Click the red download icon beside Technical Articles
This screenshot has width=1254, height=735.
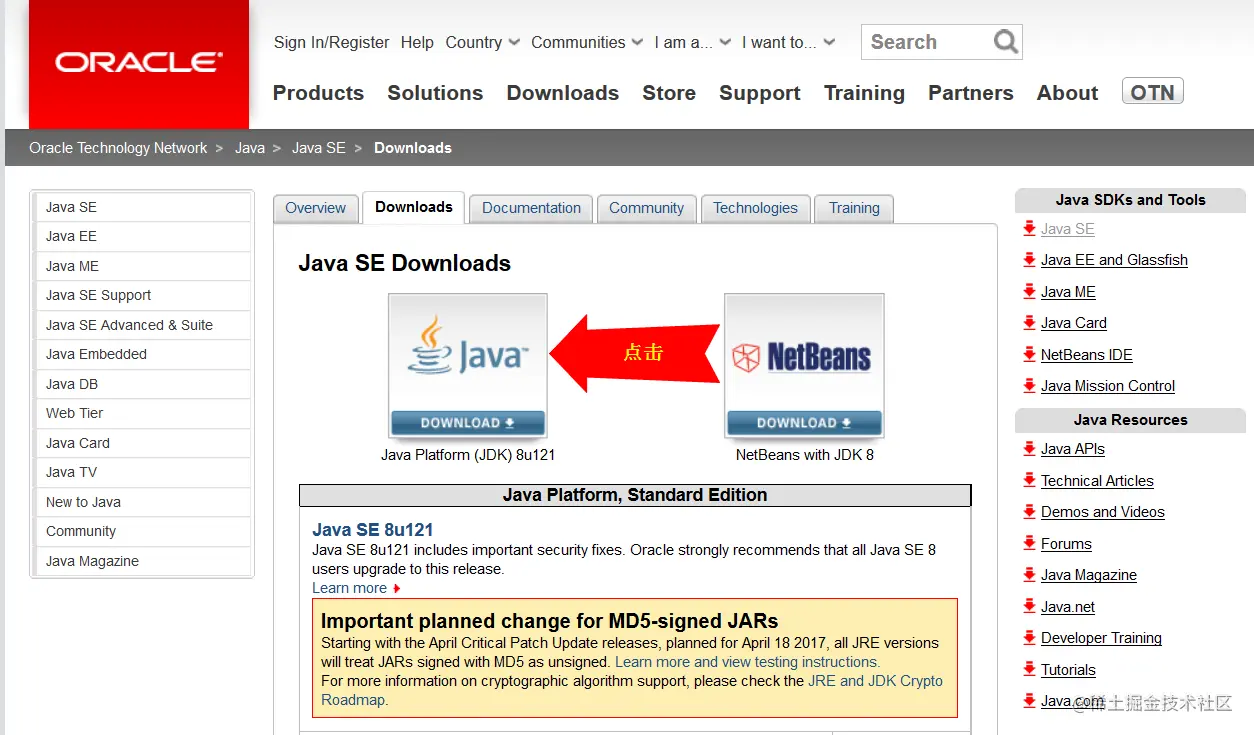tap(1029, 480)
